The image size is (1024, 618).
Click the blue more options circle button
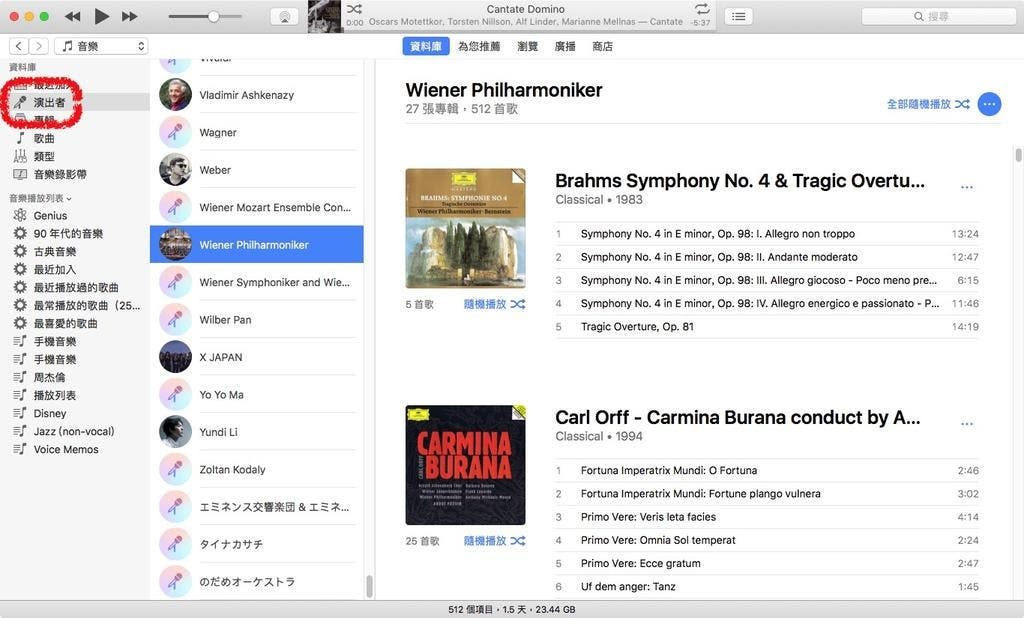989,104
